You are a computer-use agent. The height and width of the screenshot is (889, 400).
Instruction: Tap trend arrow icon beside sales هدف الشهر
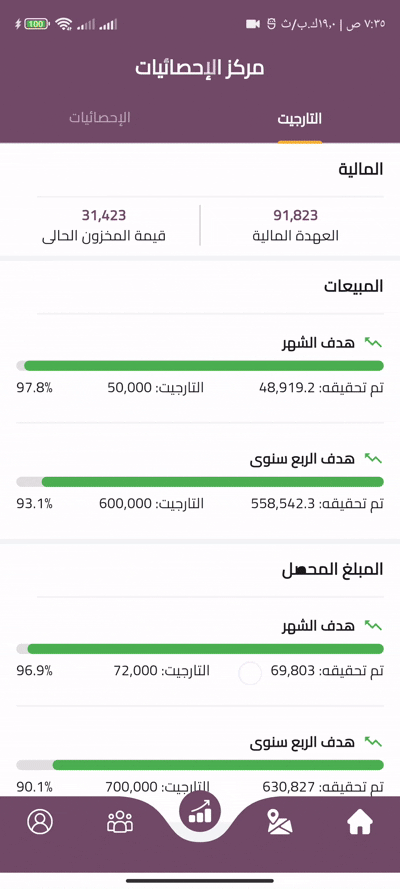coord(373,342)
